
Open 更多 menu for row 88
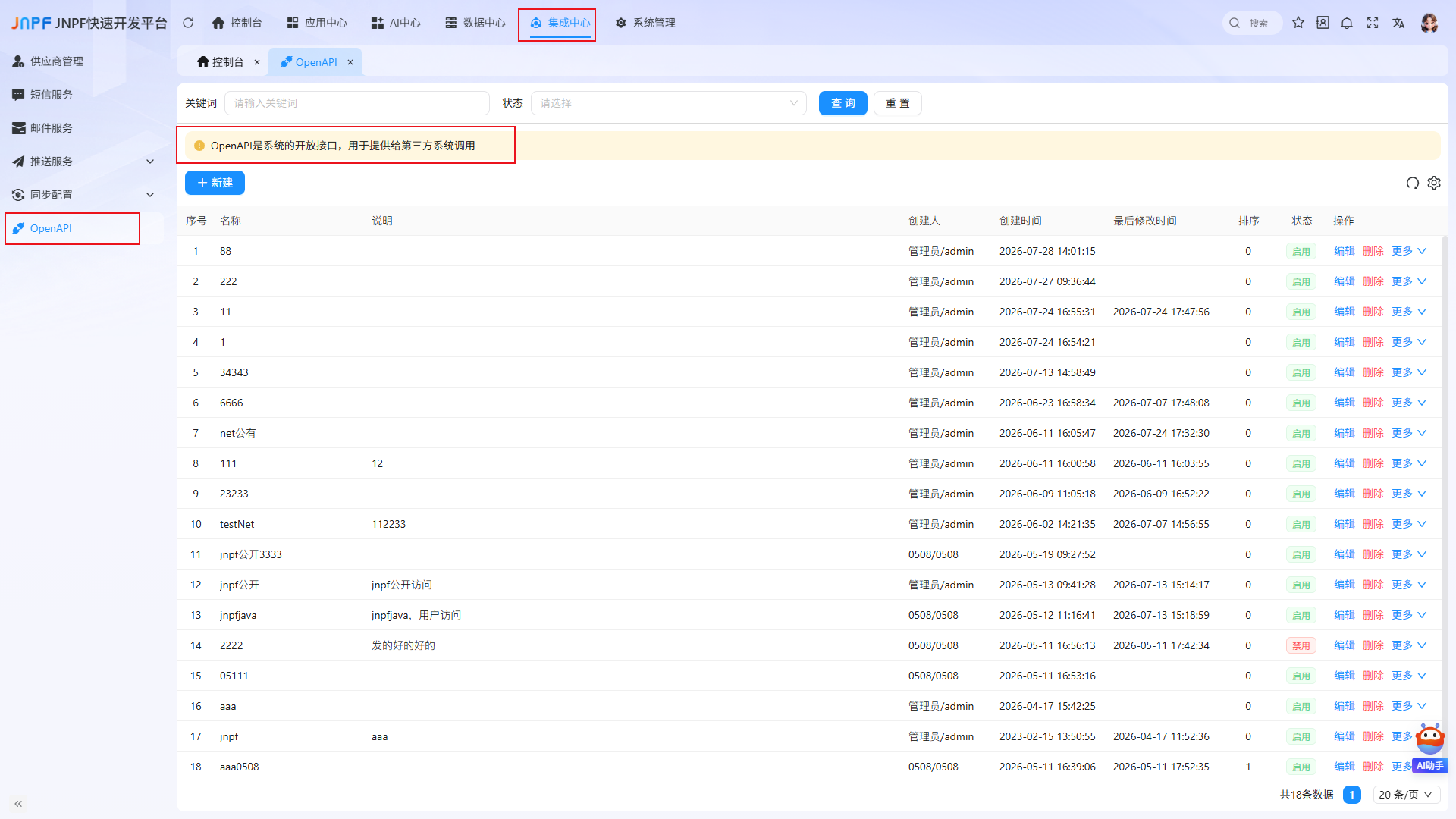click(x=1409, y=251)
